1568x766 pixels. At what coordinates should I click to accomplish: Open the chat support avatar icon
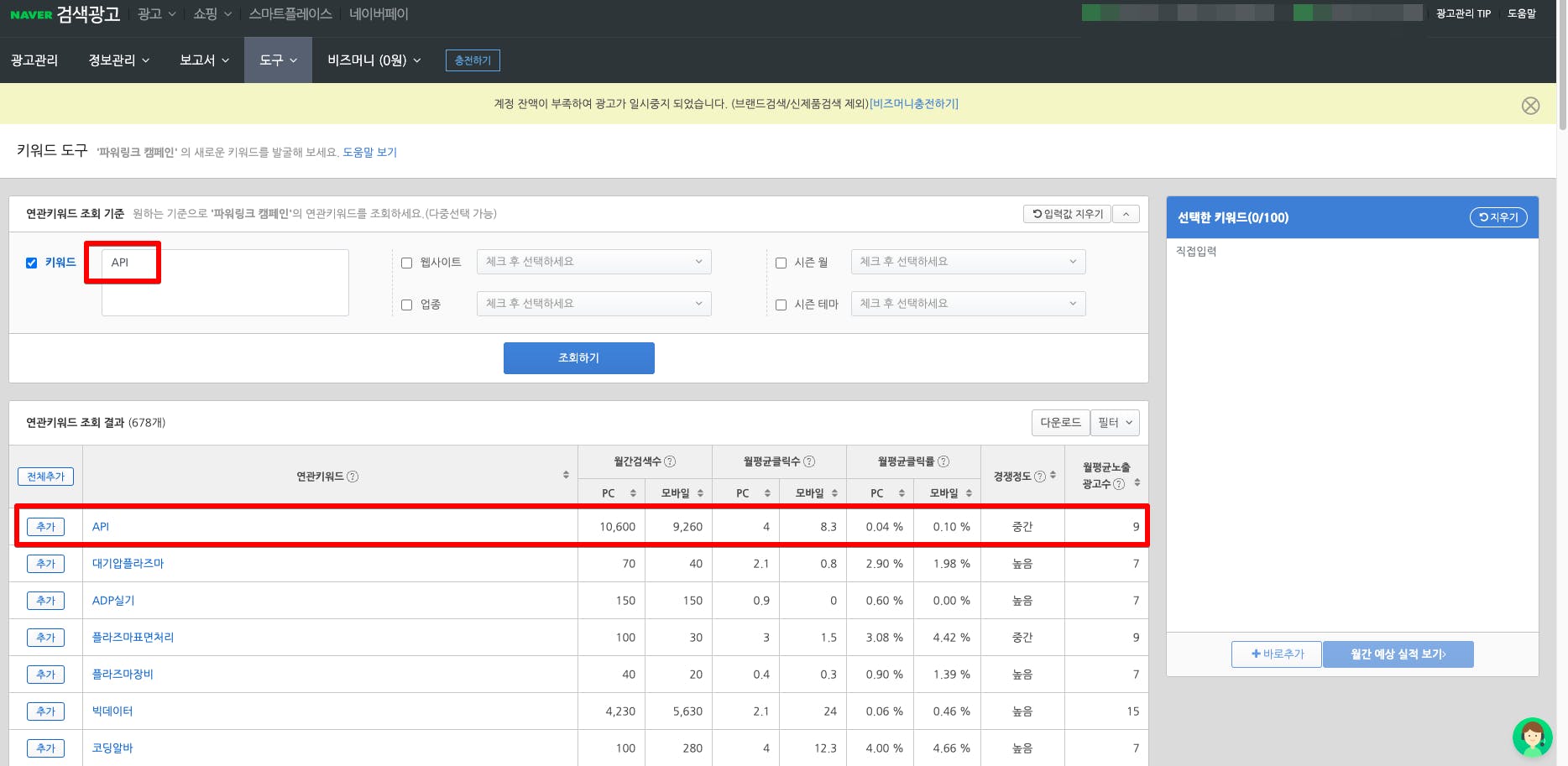click(x=1532, y=737)
